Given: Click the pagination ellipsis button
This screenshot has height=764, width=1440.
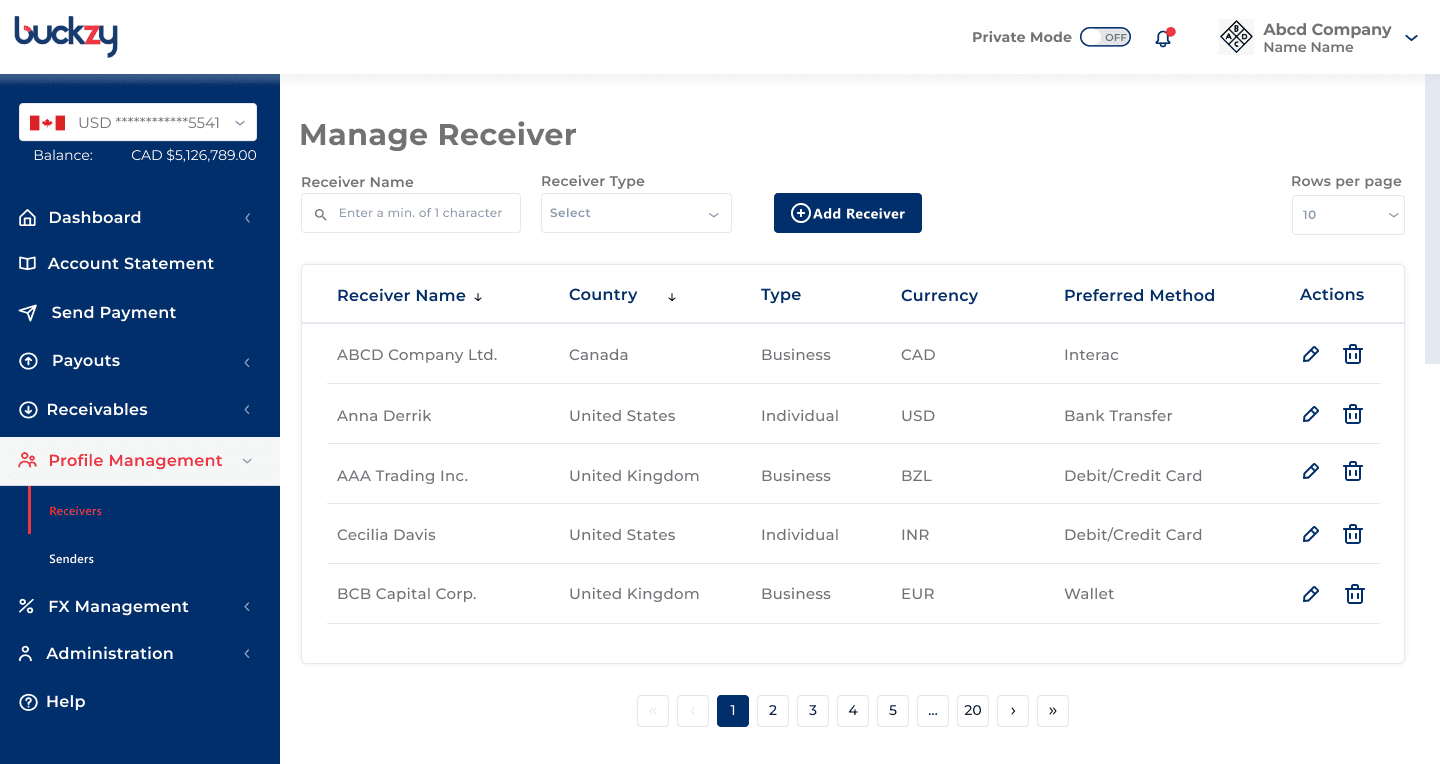Looking at the screenshot, I should pos(933,711).
